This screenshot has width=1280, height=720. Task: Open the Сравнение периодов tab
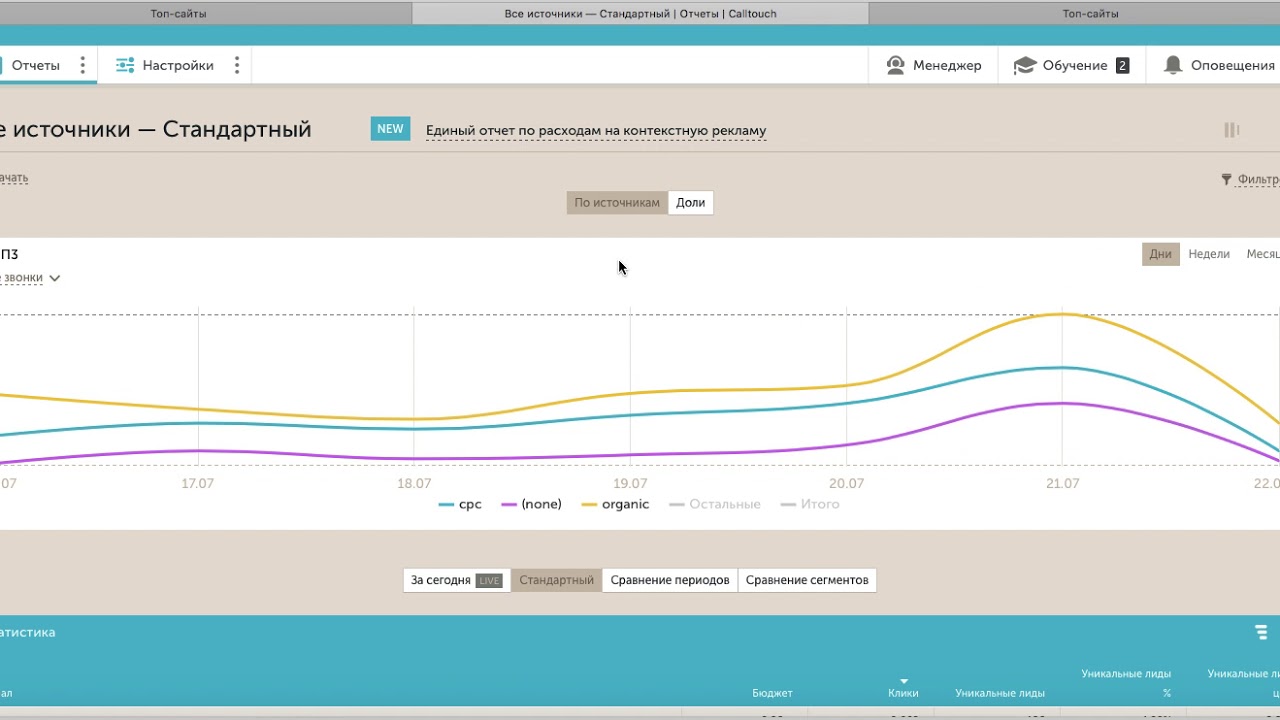coord(670,580)
